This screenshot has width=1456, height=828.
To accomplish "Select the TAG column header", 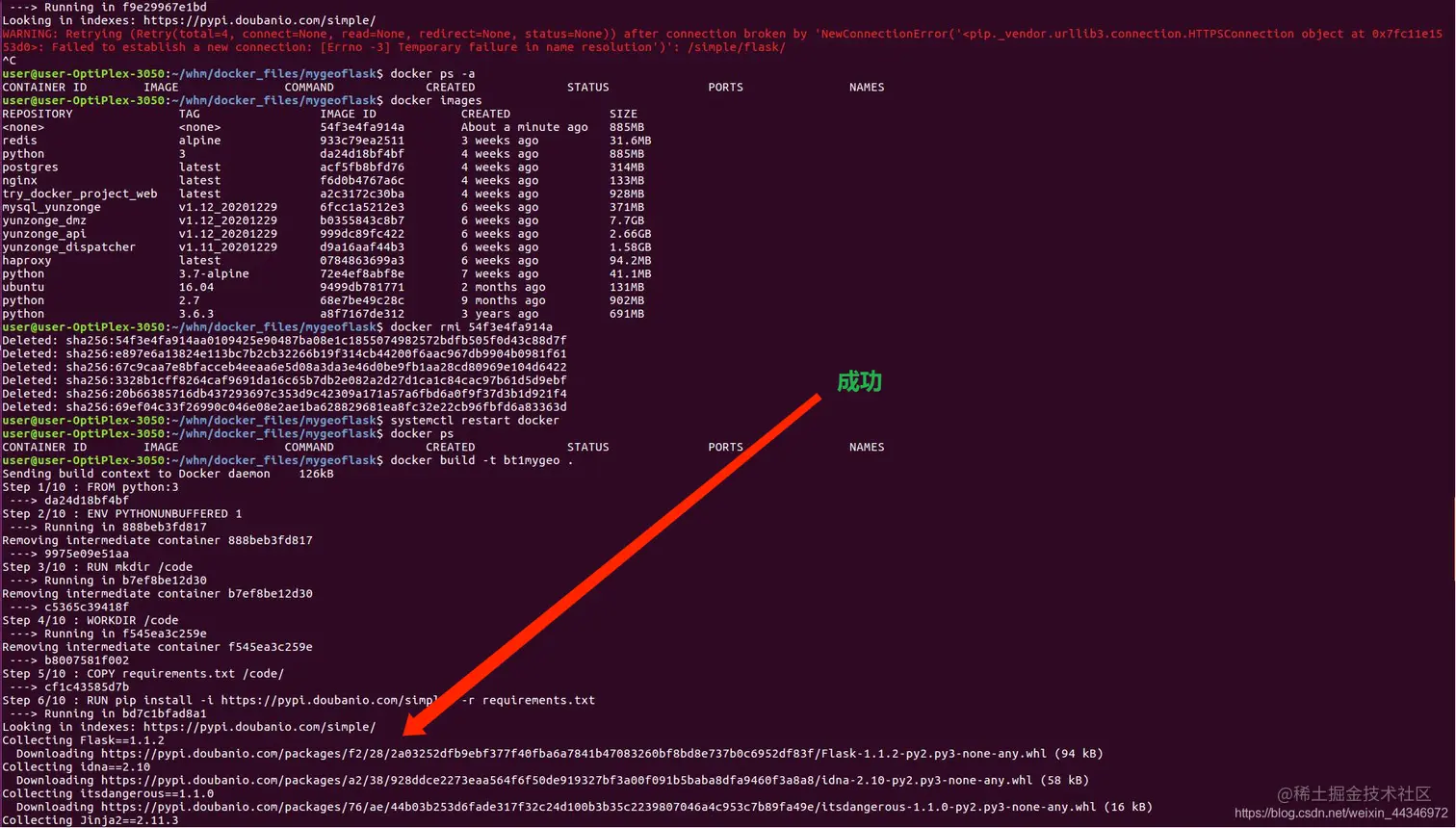I will (x=190, y=115).
